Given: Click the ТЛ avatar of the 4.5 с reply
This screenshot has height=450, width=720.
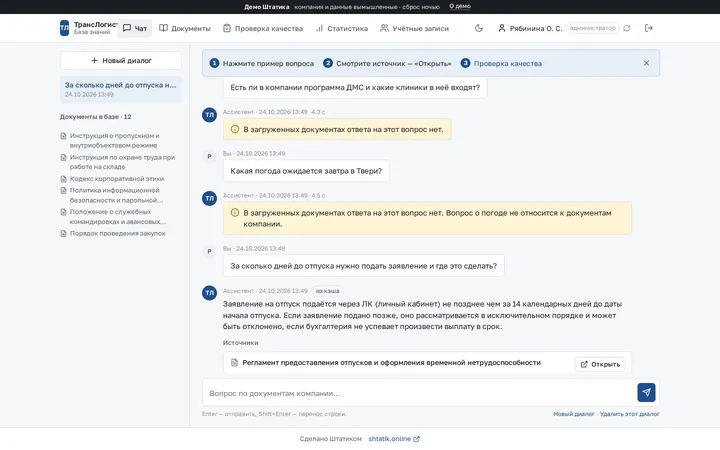Looking at the screenshot, I should tap(209, 198).
